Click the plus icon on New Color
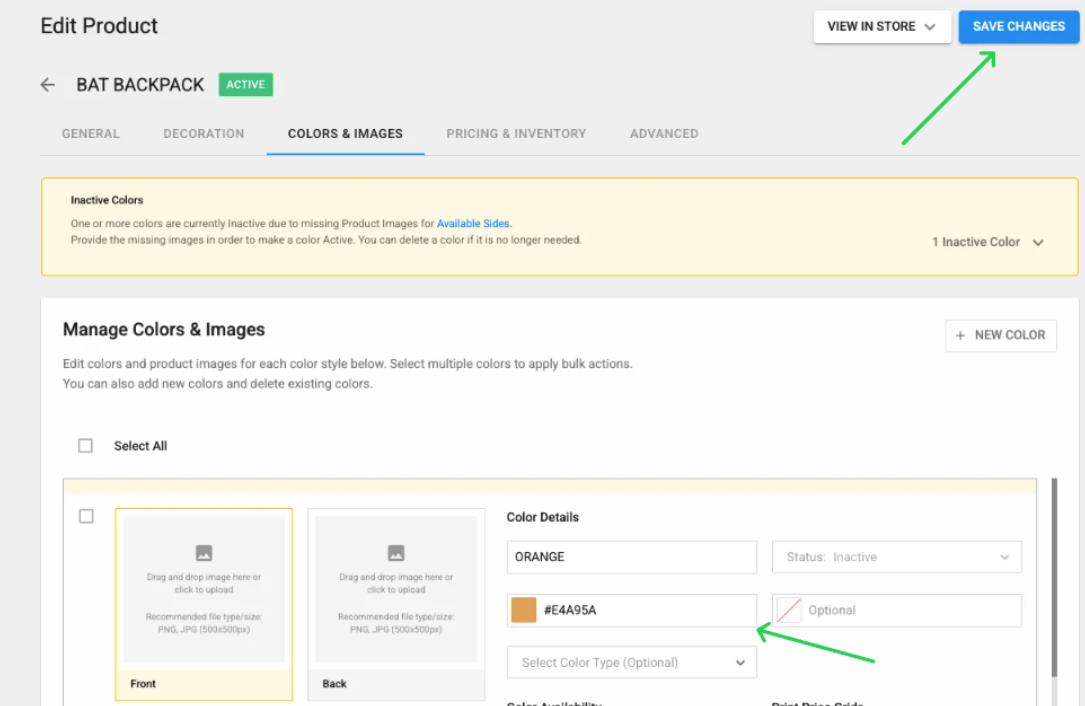Screen dimensions: 1085x706 tap(961, 335)
